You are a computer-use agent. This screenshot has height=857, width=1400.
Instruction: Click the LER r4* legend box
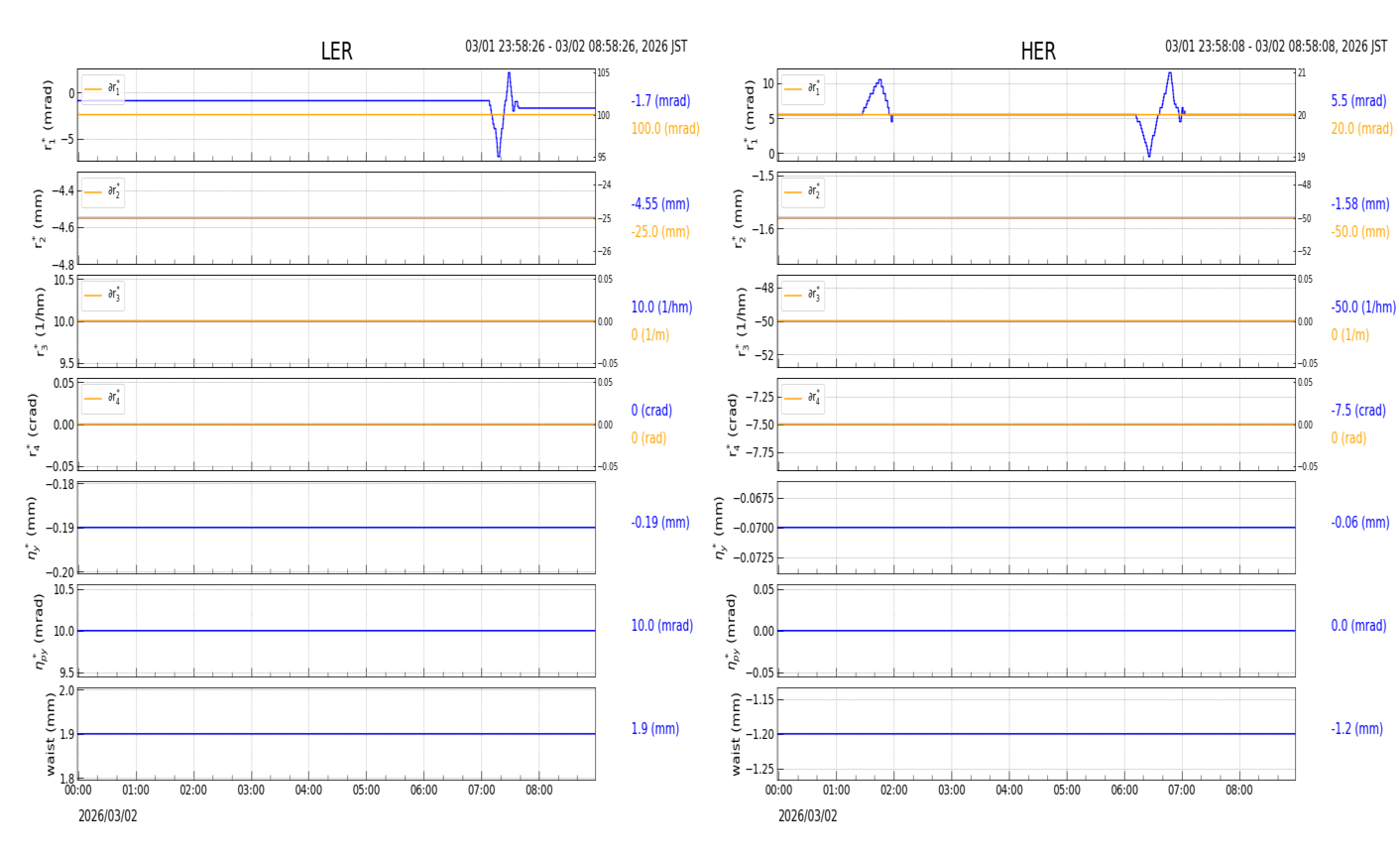[103, 399]
